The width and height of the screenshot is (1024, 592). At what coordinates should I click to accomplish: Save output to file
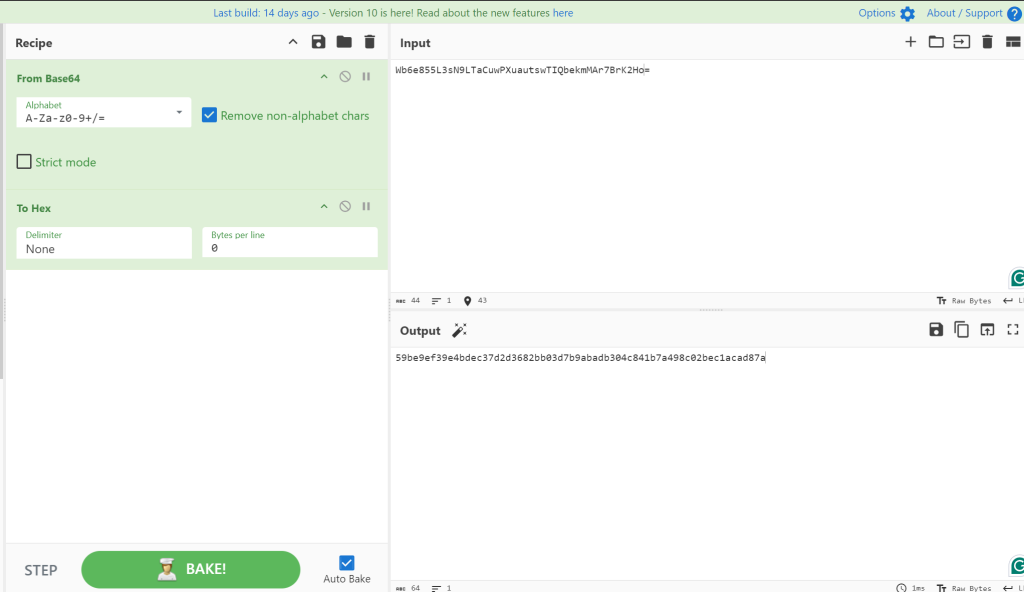click(936, 329)
